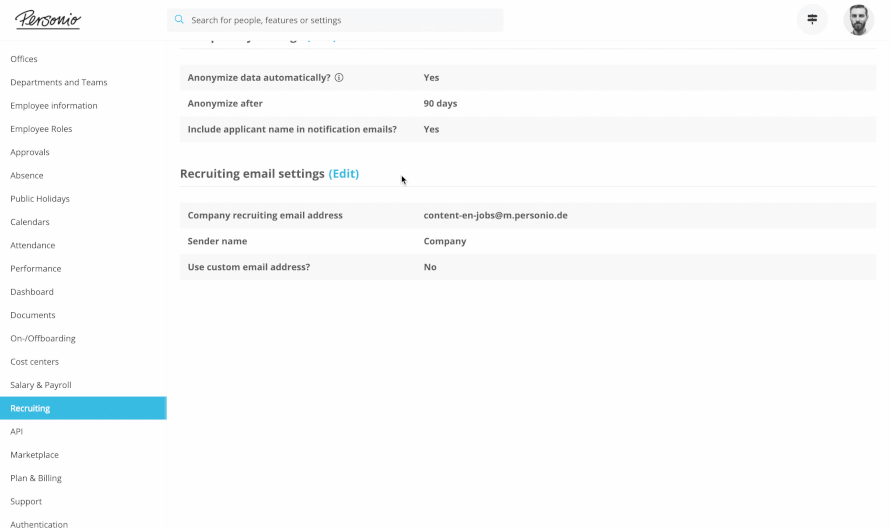Click the 'Company' sender name value

click(x=445, y=241)
